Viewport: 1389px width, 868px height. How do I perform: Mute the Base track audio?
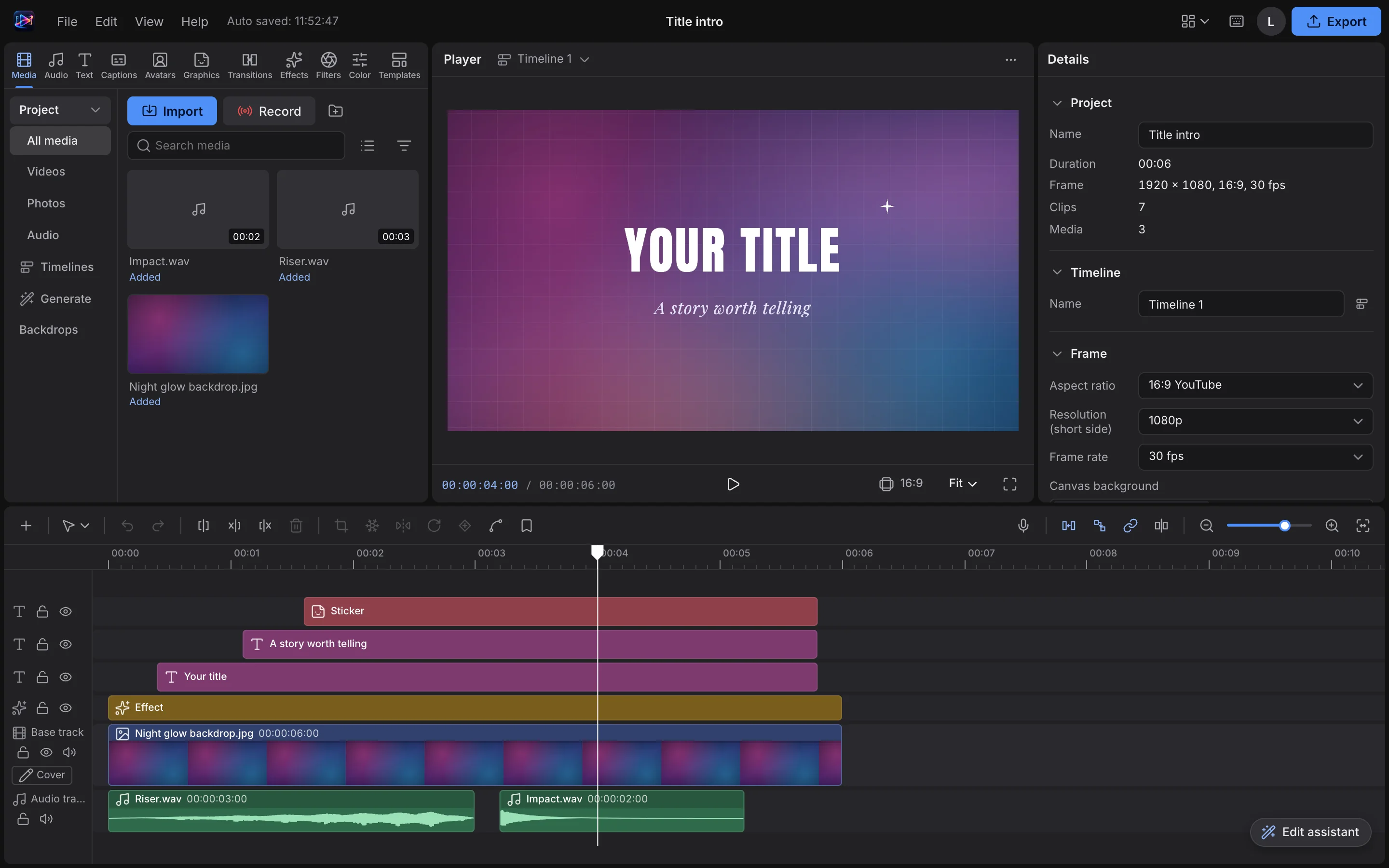(69, 752)
